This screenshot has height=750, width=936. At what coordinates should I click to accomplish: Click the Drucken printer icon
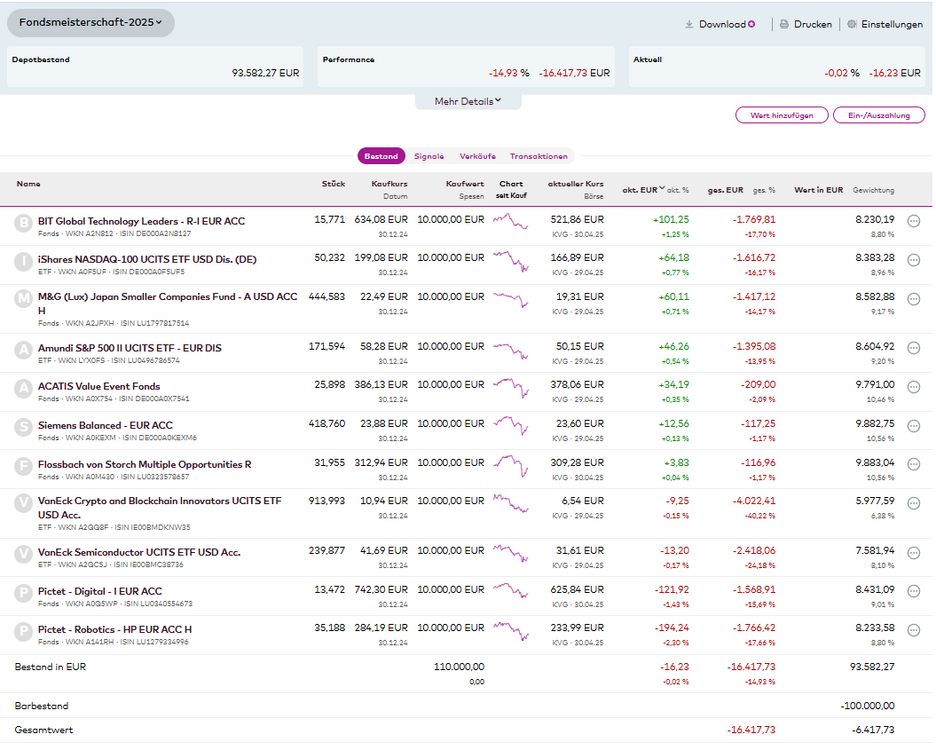click(785, 24)
